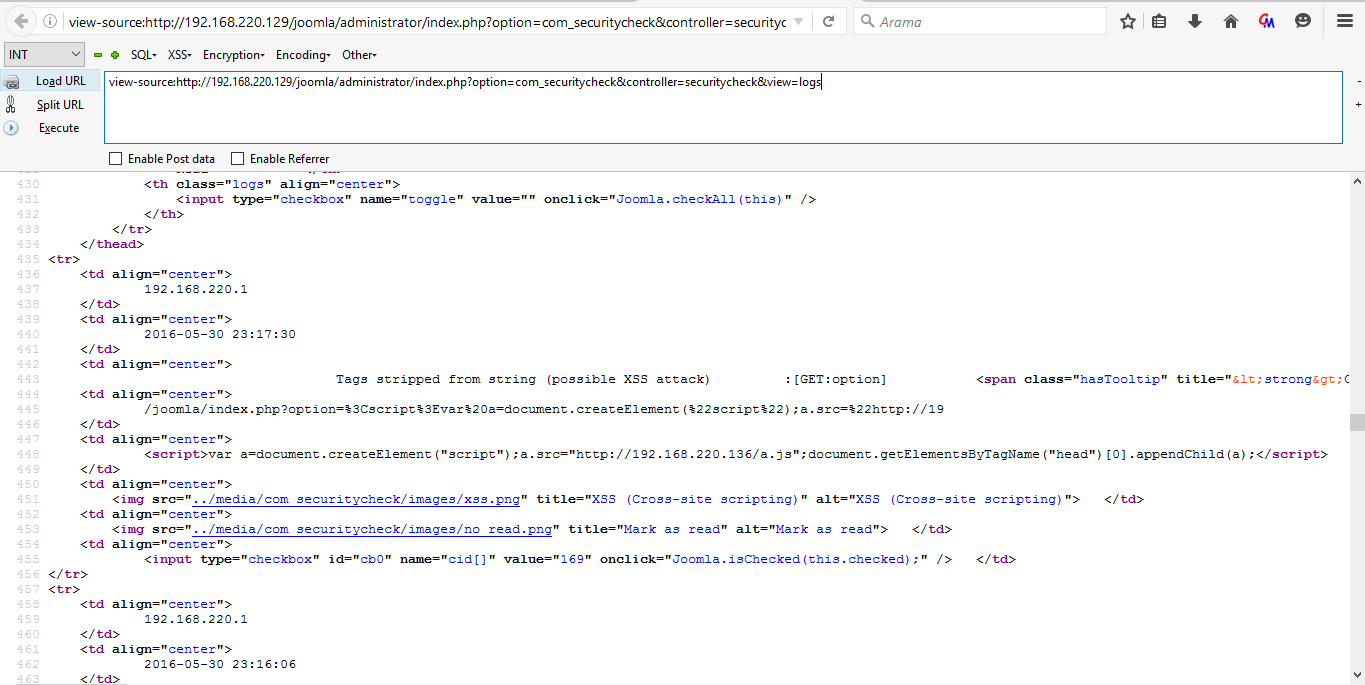Click the IP 192.168.220.1 on line 459
1365x685 pixels.
coord(196,619)
